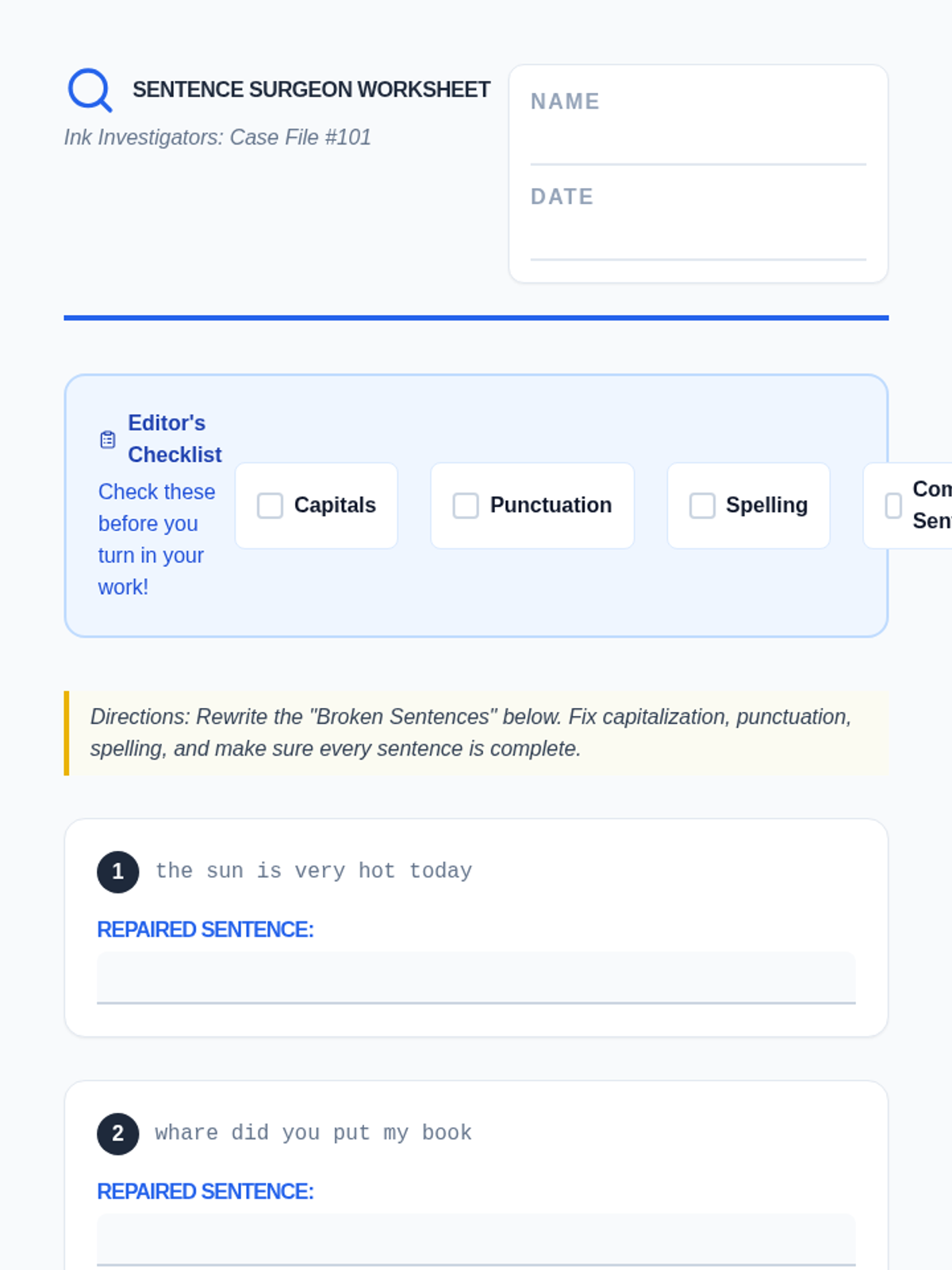This screenshot has width=952, height=1270.
Task: Focus the repaired sentence field for question 1
Action: pyautogui.click(x=476, y=978)
